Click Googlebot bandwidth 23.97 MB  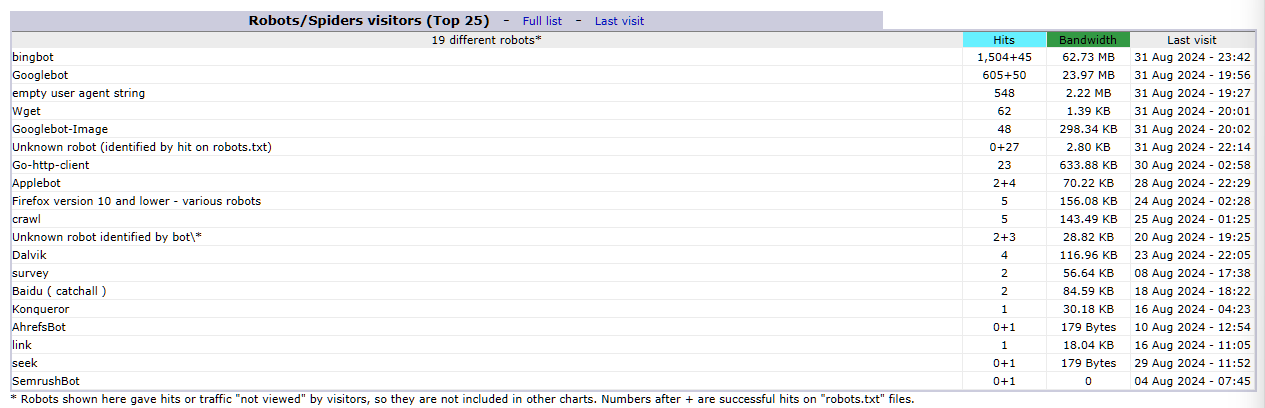pyautogui.click(x=1088, y=75)
